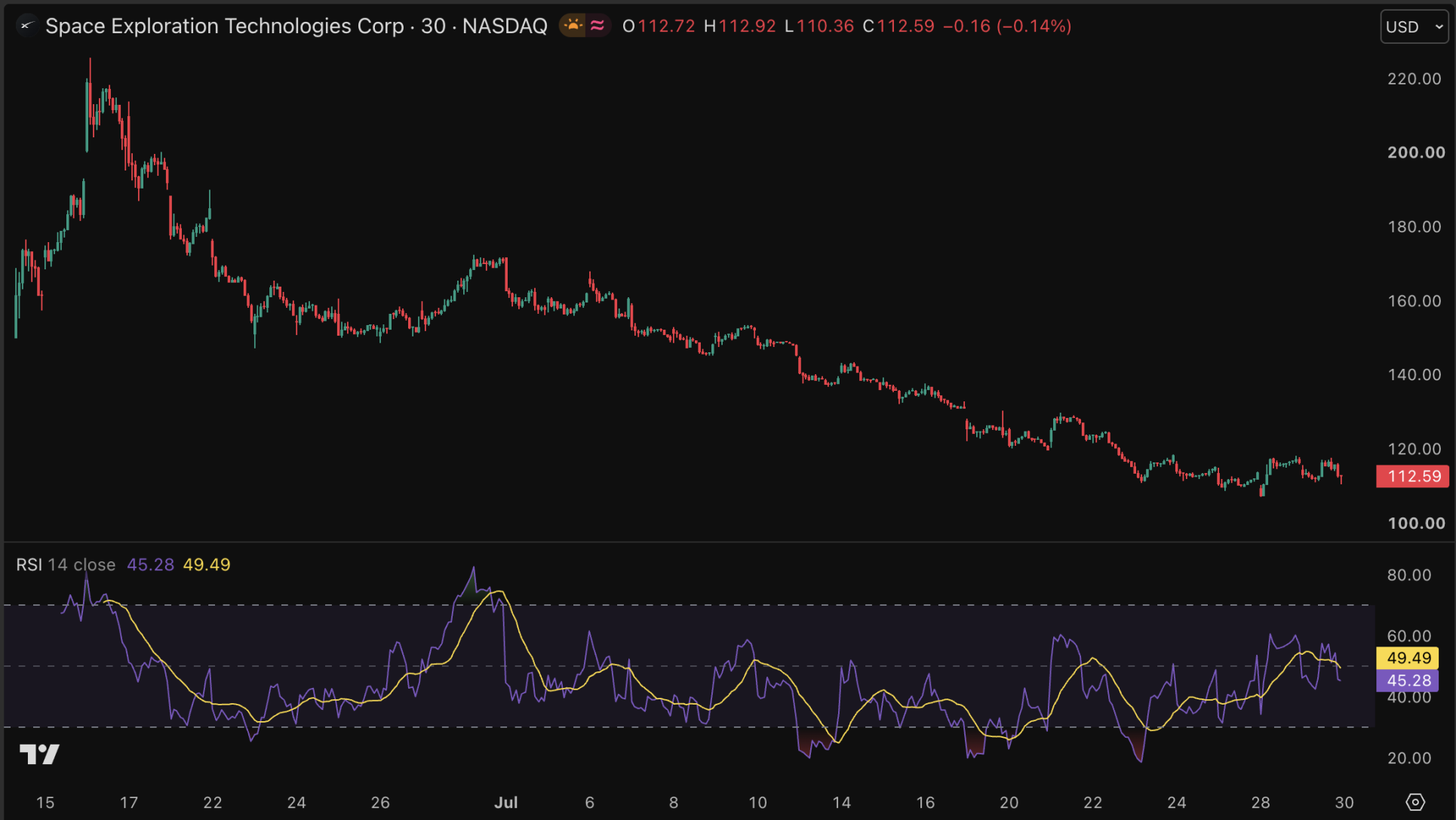Click the 10 date on the time axis

coord(757,803)
